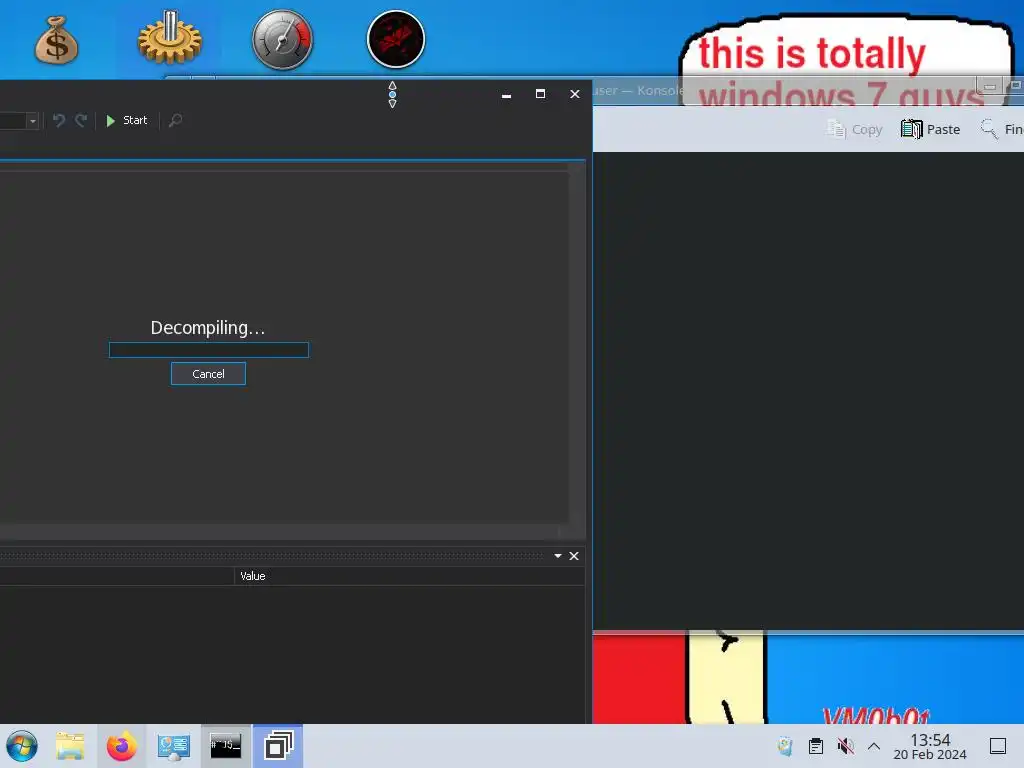This screenshot has height=768, width=1024.
Task: Switch to Konsole terminal taskbar entry
Action: pyautogui.click(x=225, y=746)
